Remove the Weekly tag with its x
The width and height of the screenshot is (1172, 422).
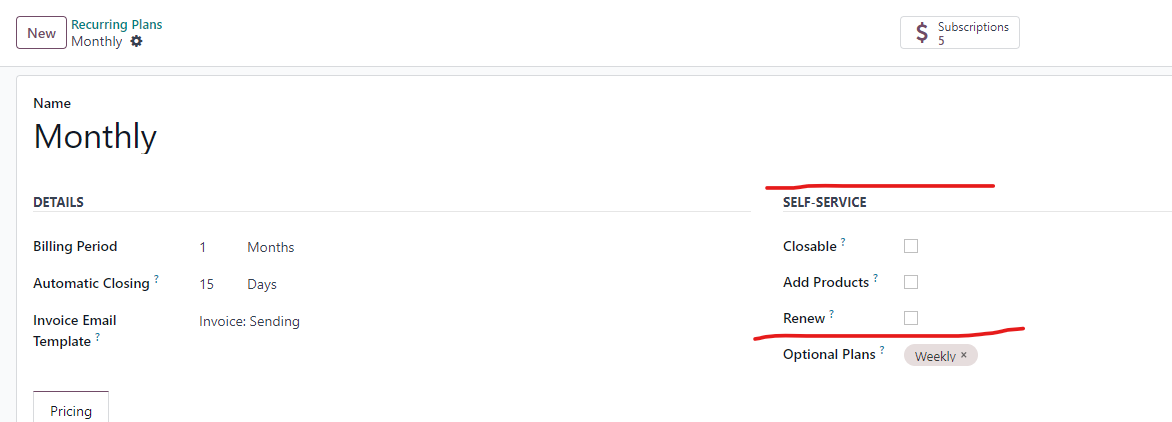[x=963, y=356]
